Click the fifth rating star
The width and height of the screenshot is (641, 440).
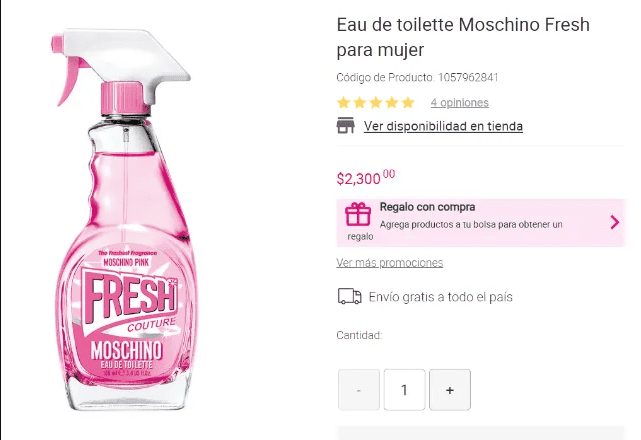pos(408,102)
